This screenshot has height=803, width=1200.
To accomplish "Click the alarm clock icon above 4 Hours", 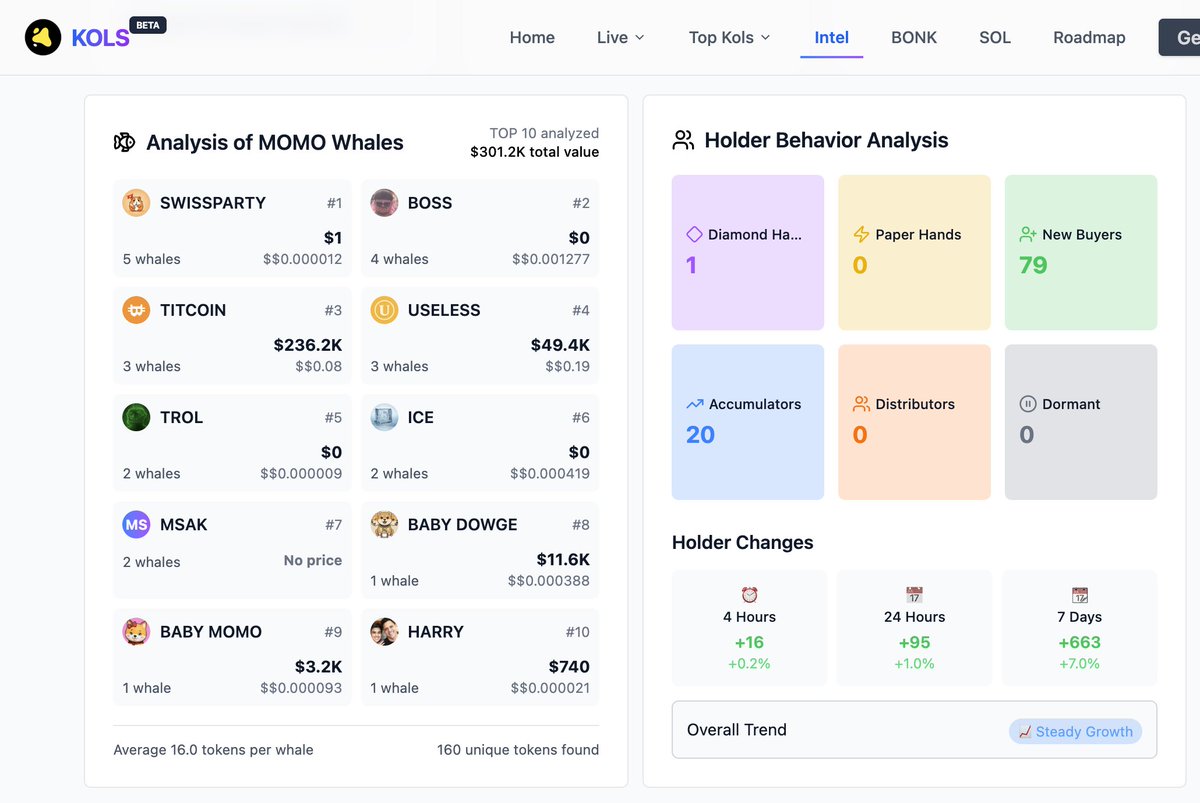I will click(749, 595).
